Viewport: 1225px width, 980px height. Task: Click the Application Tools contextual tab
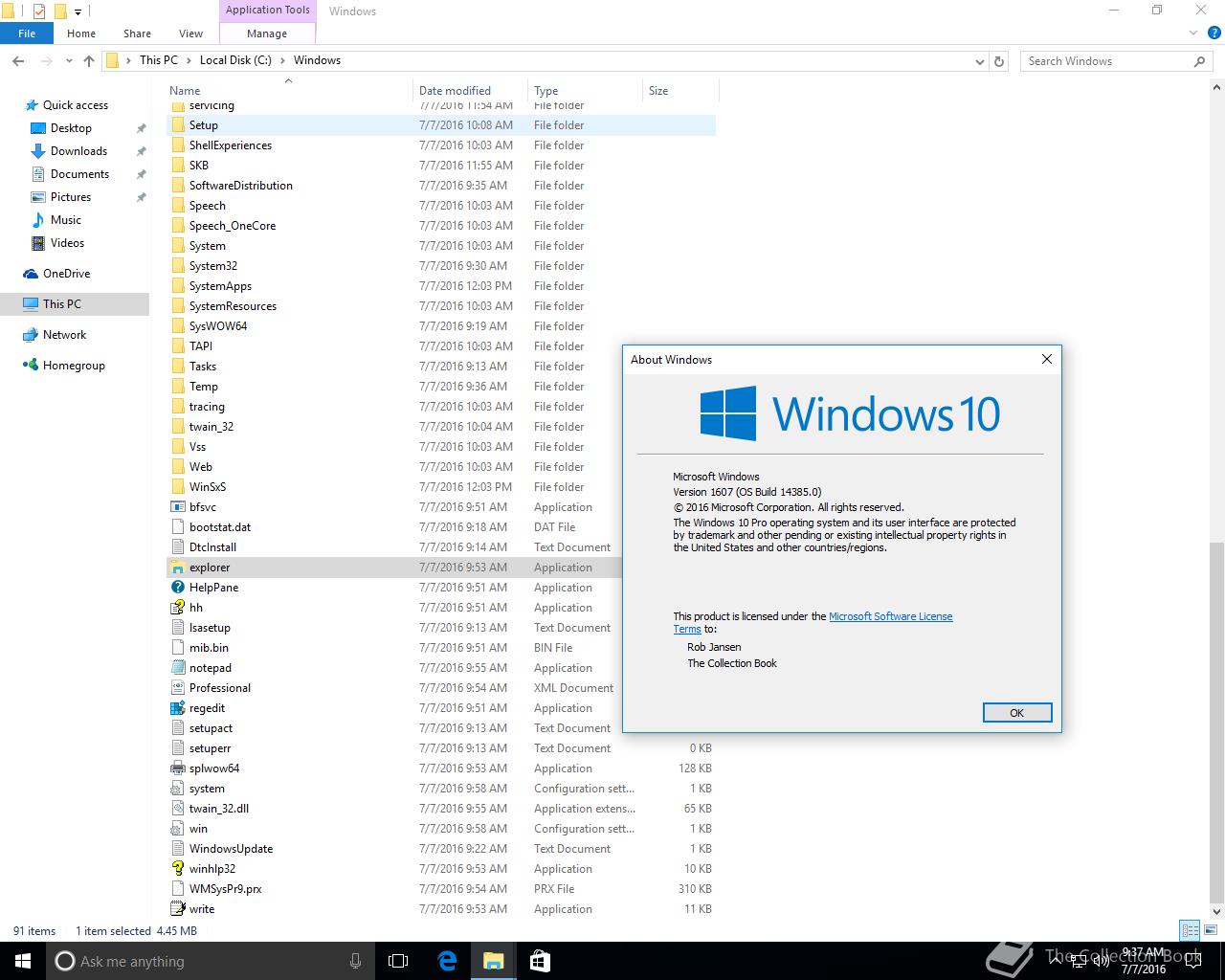pyautogui.click(x=268, y=11)
